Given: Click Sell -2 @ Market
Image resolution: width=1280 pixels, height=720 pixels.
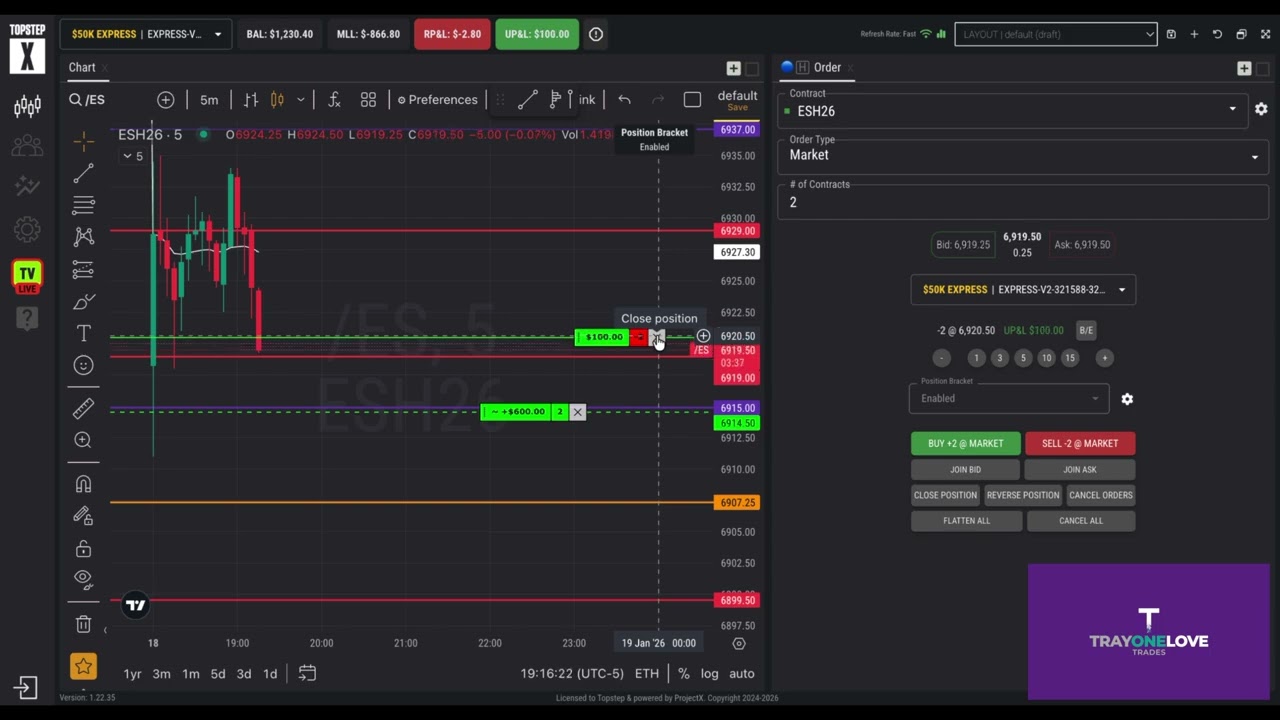Looking at the screenshot, I should (x=1080, y=443).
